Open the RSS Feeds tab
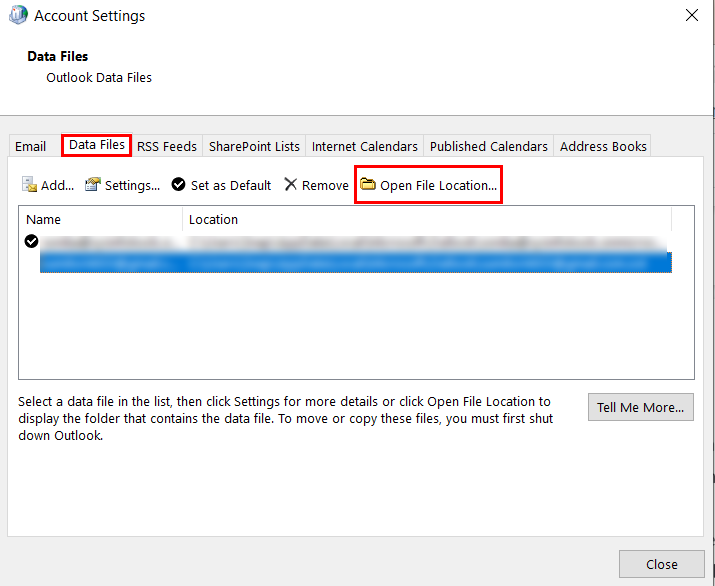 (x=167, y=146)
